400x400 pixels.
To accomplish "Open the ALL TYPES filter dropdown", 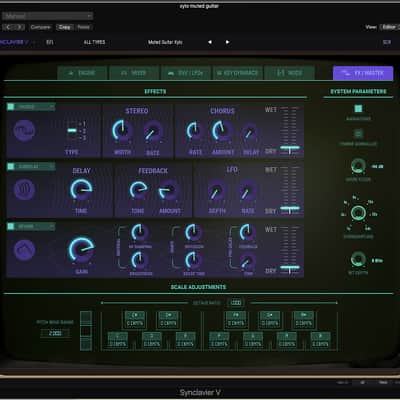I will [94, 42].
